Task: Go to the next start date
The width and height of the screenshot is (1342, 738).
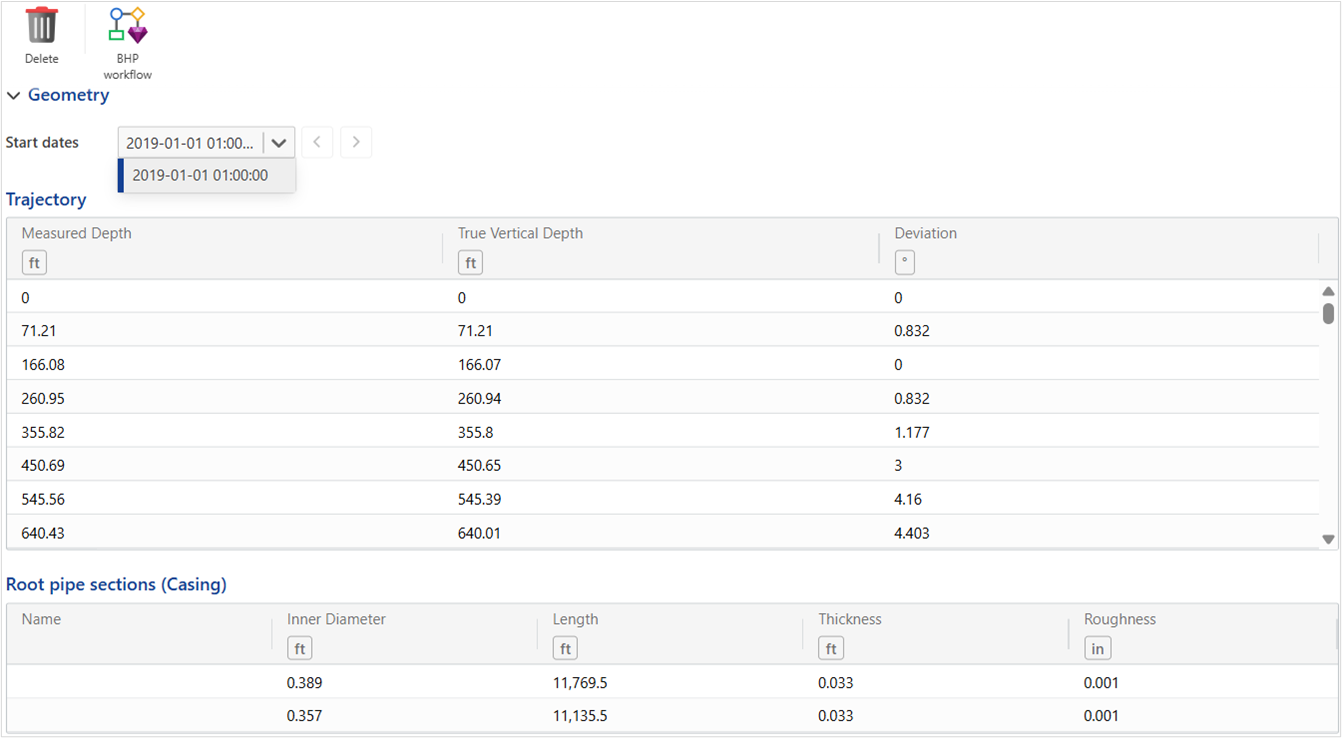Action: (356, 142)
